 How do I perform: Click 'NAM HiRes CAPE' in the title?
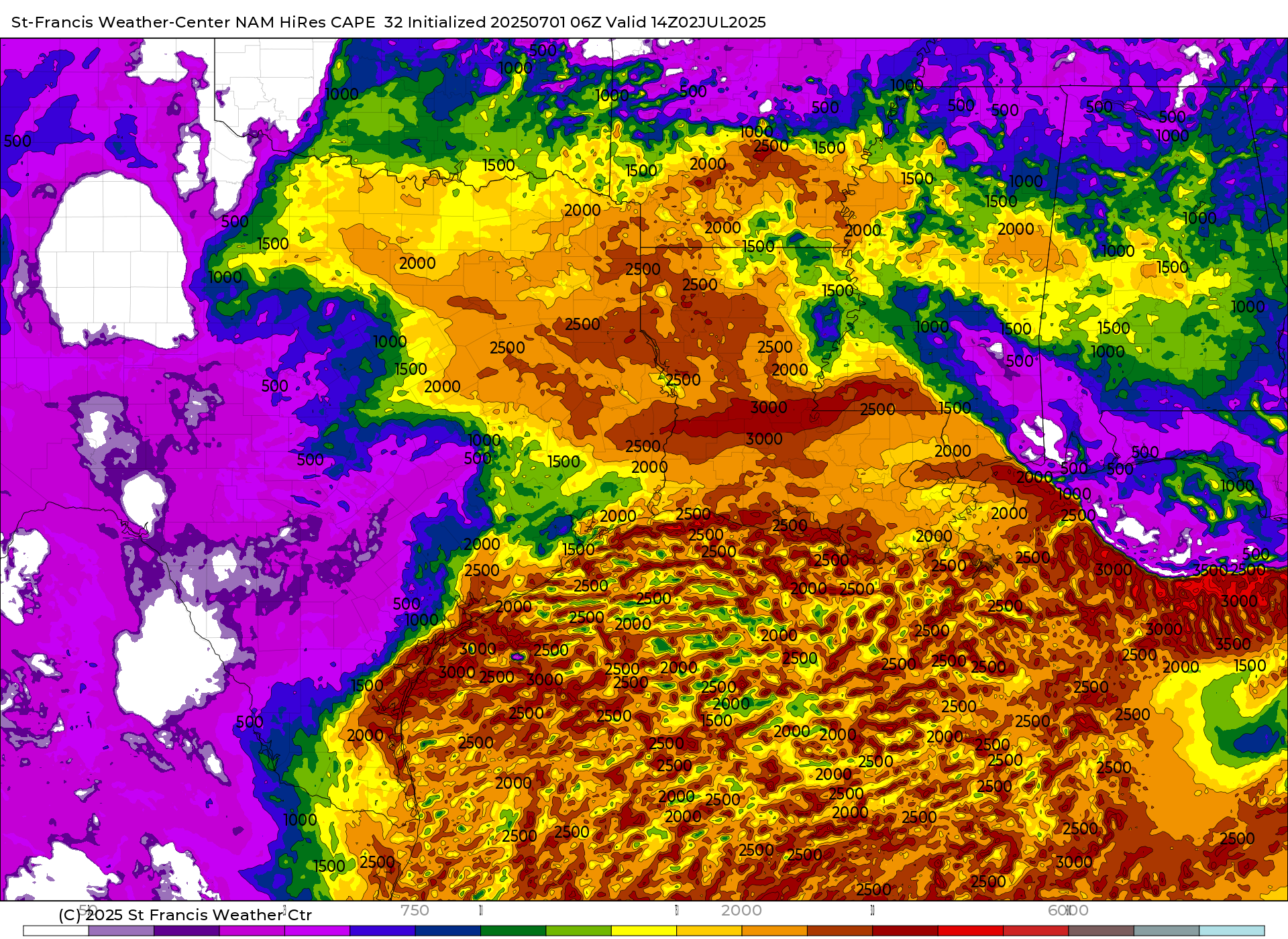pos(305,22)
